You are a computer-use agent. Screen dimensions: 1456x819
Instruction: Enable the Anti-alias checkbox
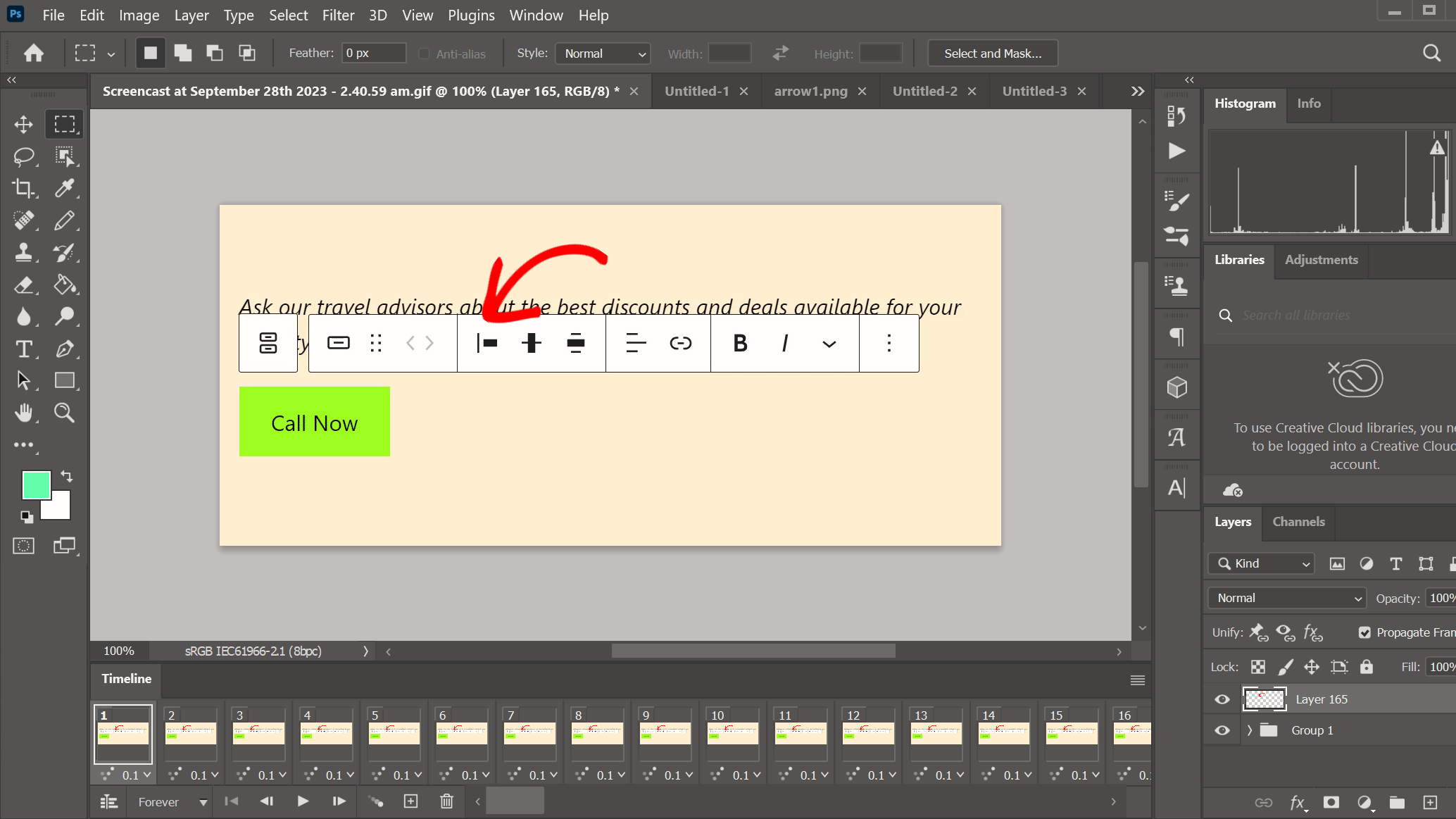click(x=425, y=53)
